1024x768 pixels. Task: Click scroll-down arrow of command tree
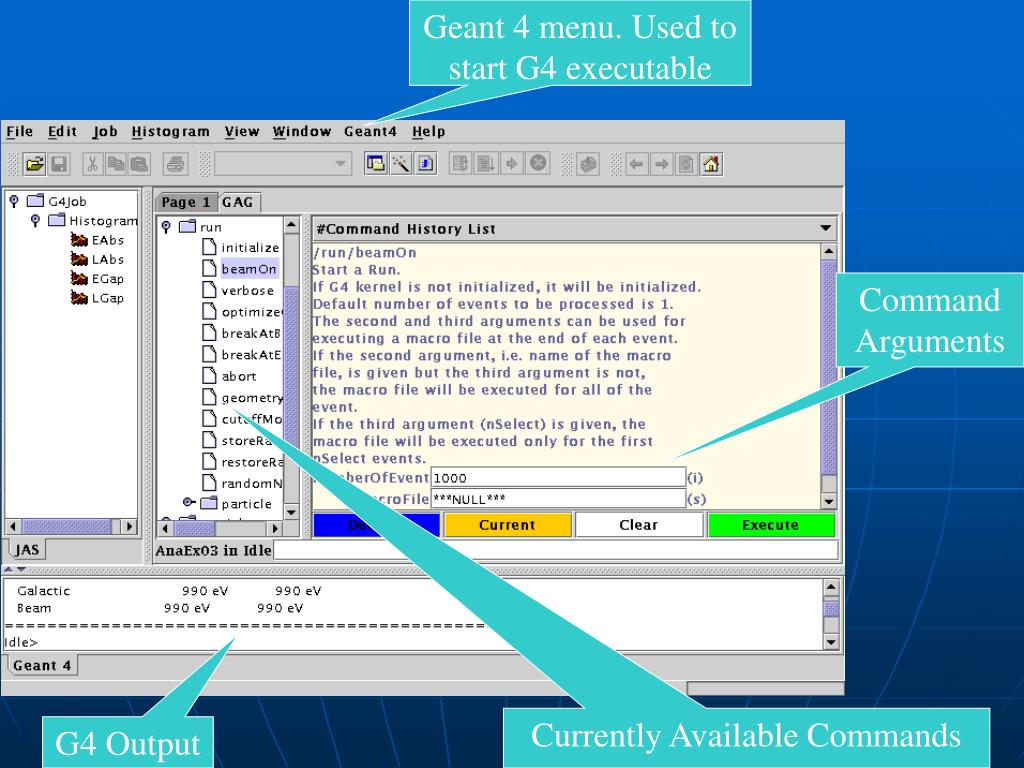click(x=291, y=511)
